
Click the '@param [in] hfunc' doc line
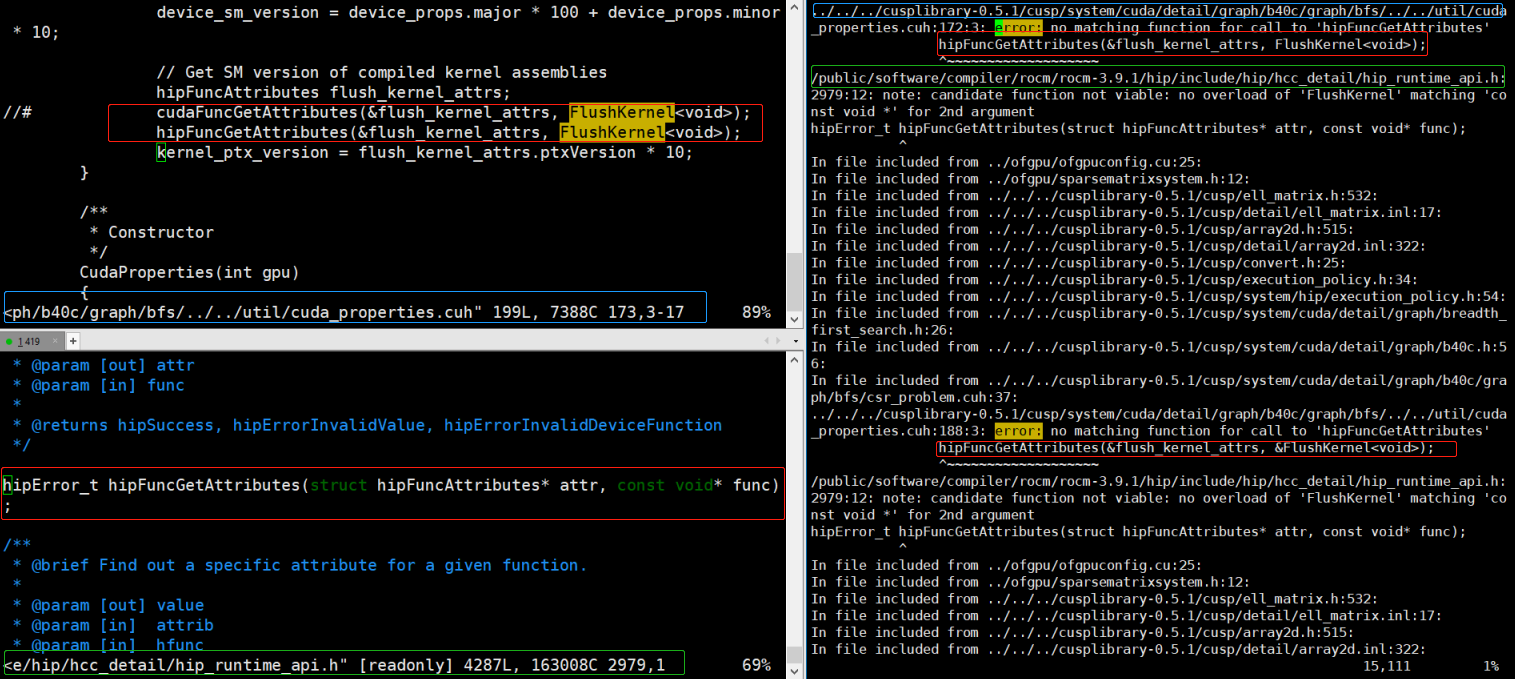[108, 645]
